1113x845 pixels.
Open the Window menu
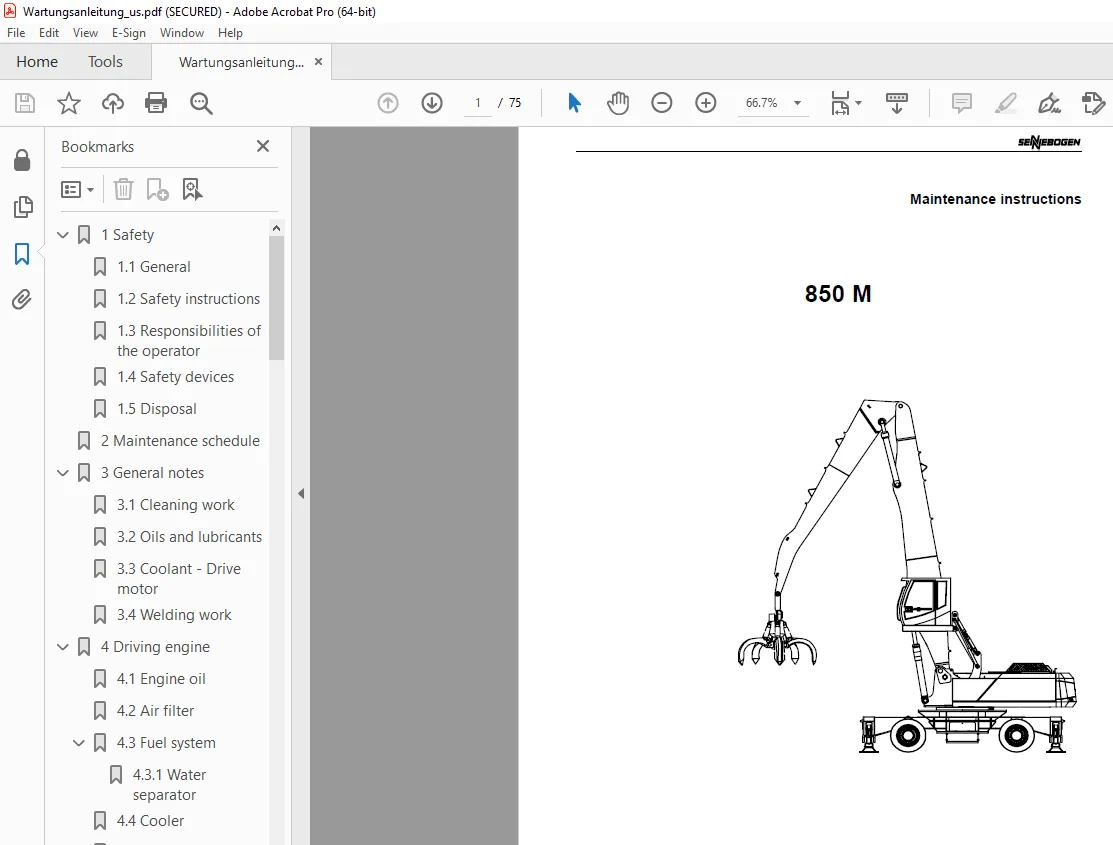click(x=182, y=33)
